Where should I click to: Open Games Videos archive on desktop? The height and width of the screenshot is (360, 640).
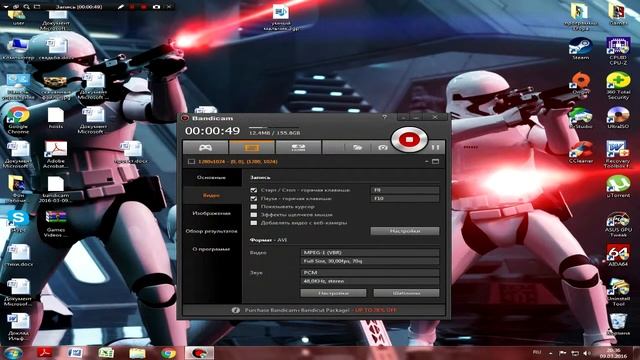pos(56,224)
